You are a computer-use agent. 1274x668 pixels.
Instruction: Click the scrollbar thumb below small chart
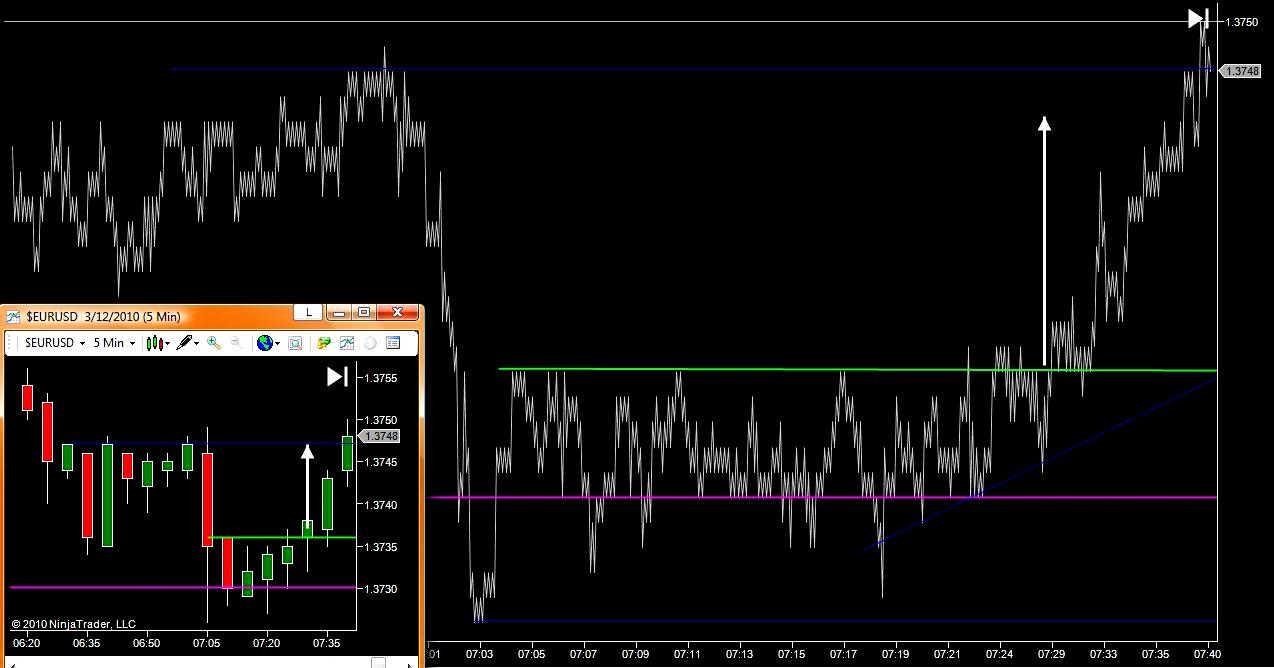click(x=378, y=662)
